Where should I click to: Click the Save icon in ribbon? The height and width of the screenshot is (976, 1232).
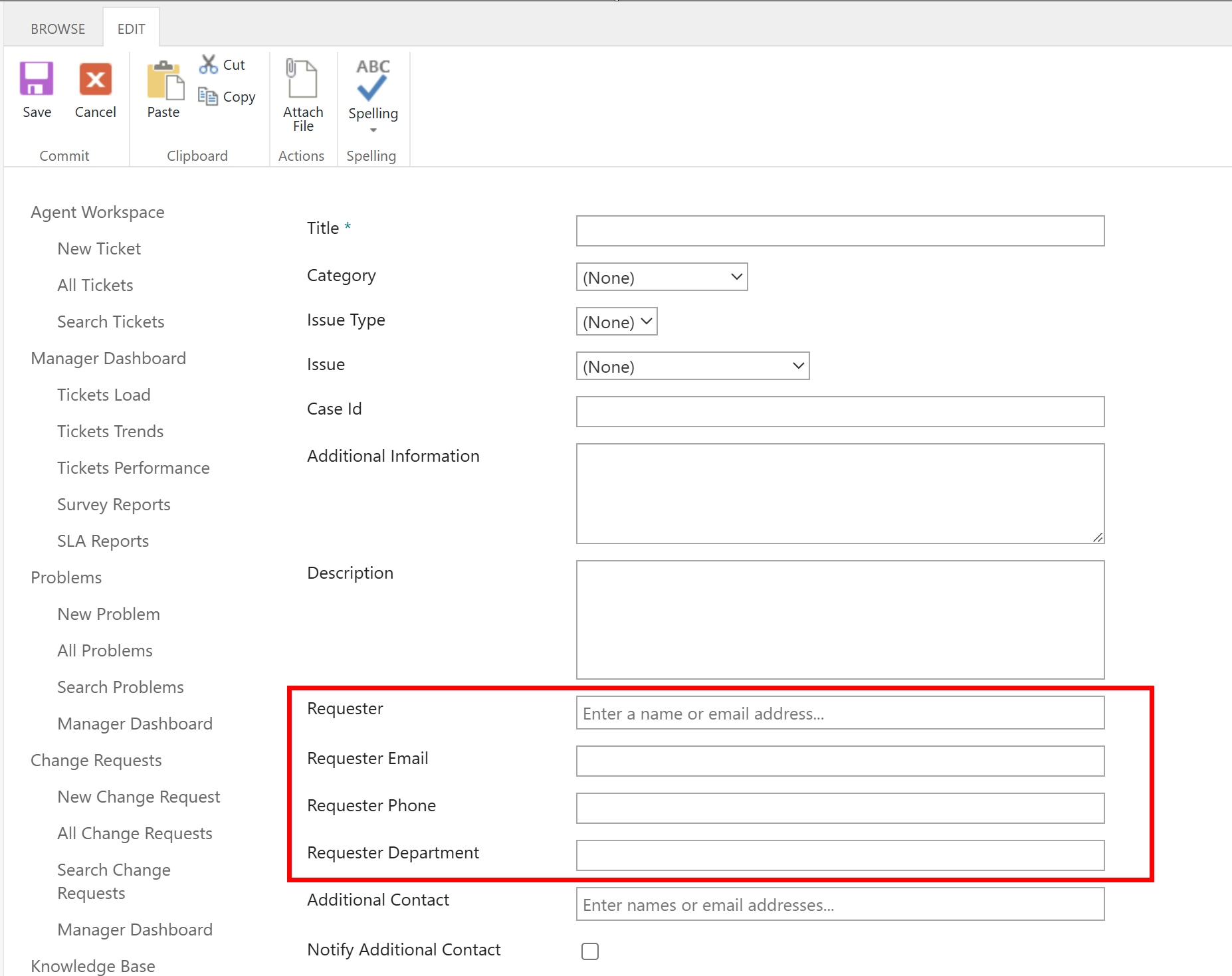pyautogui.click(x=37, y=79)
